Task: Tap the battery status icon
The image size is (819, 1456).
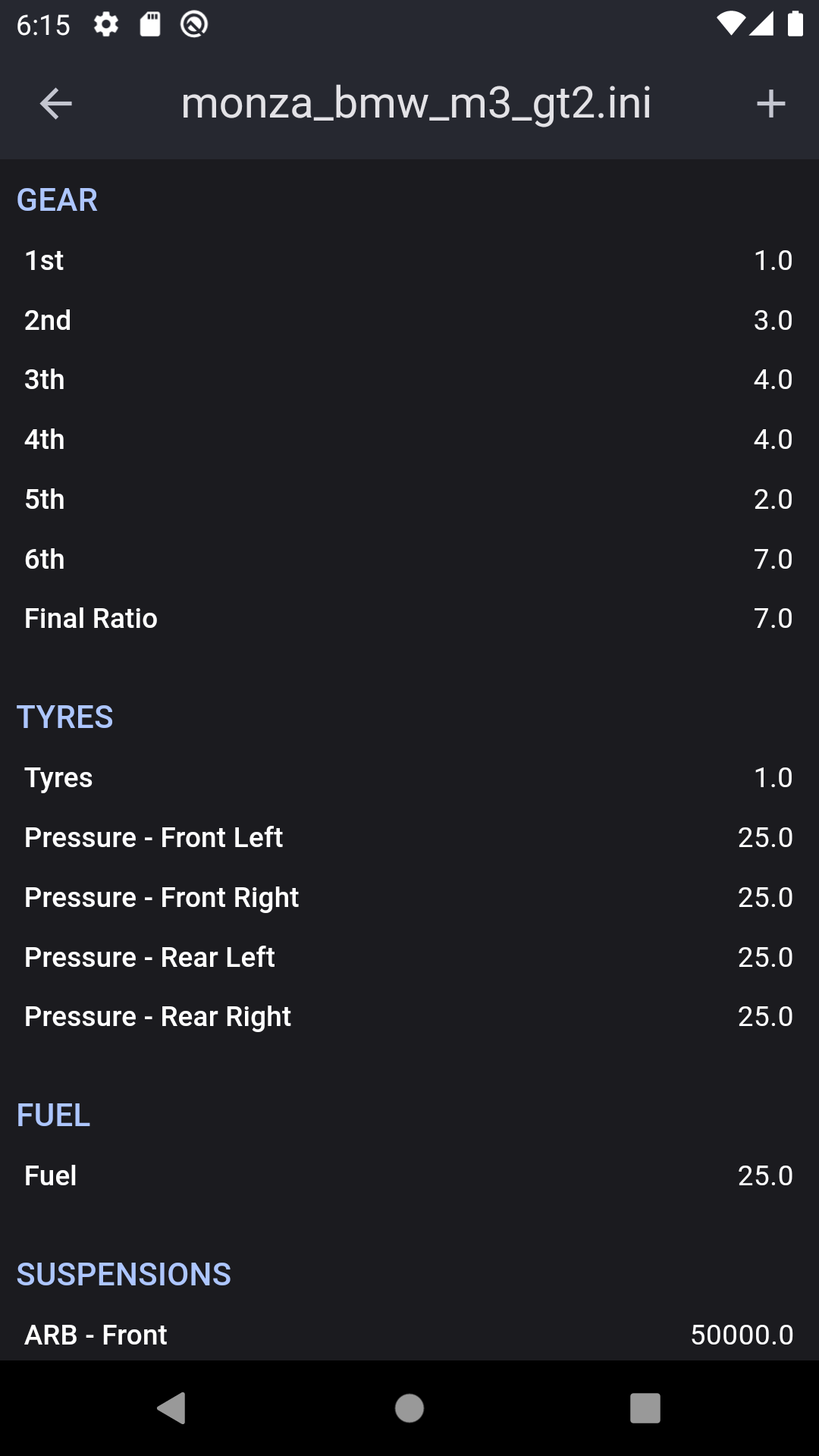Action: (x=795, y=24)
